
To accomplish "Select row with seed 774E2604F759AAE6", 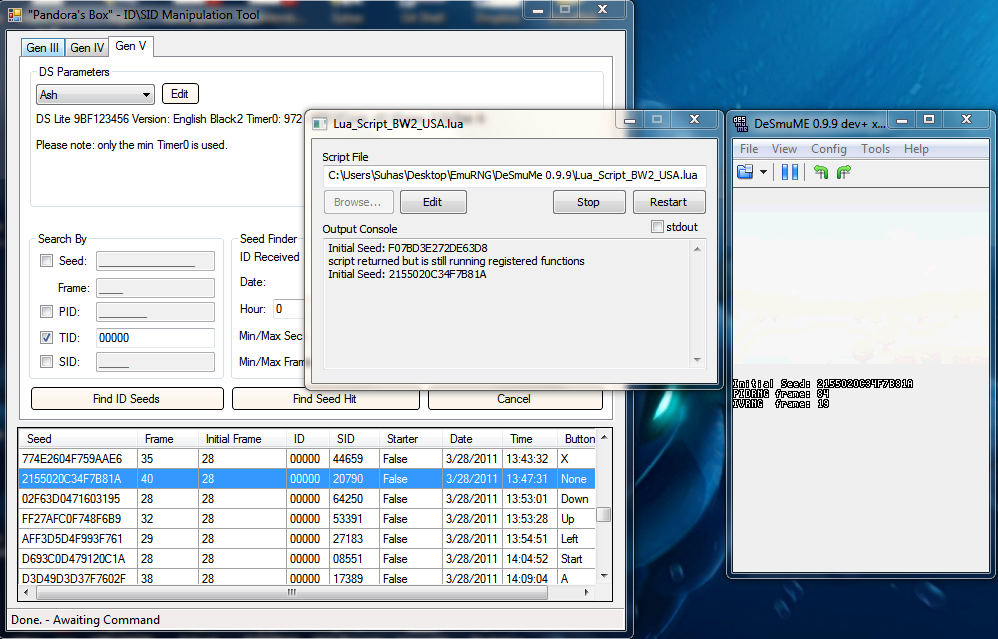I will [307, 458].
